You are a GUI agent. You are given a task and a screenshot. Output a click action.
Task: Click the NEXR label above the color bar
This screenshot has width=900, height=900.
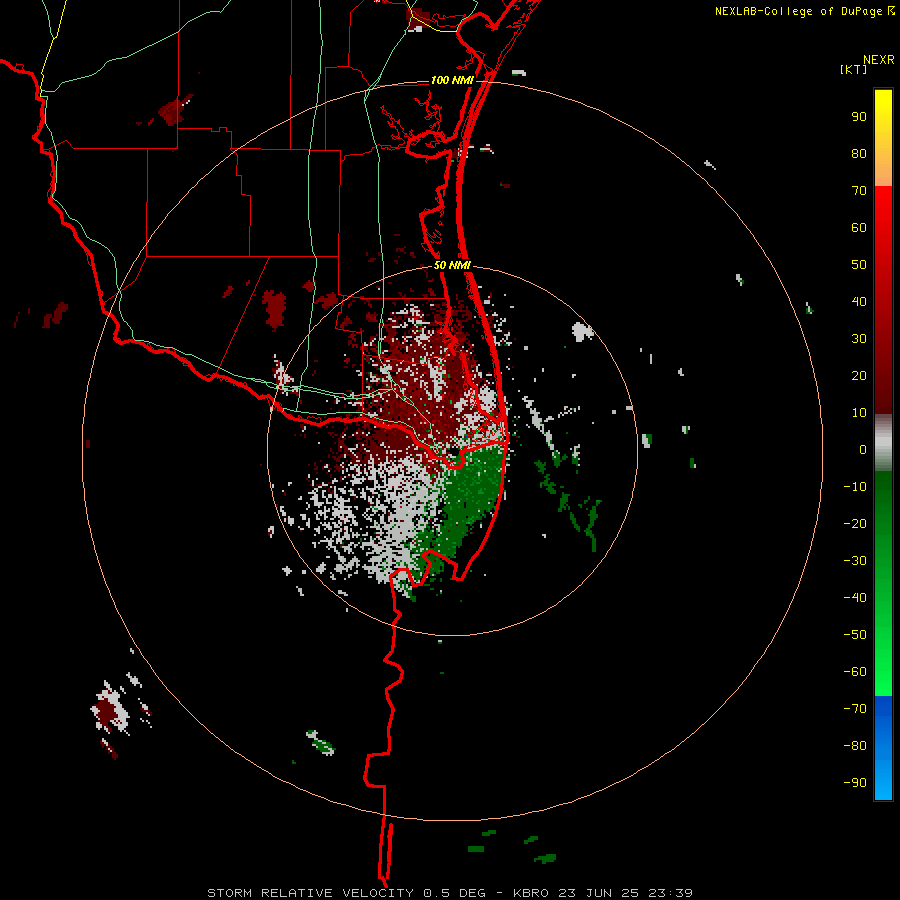[x=878, y=60]
